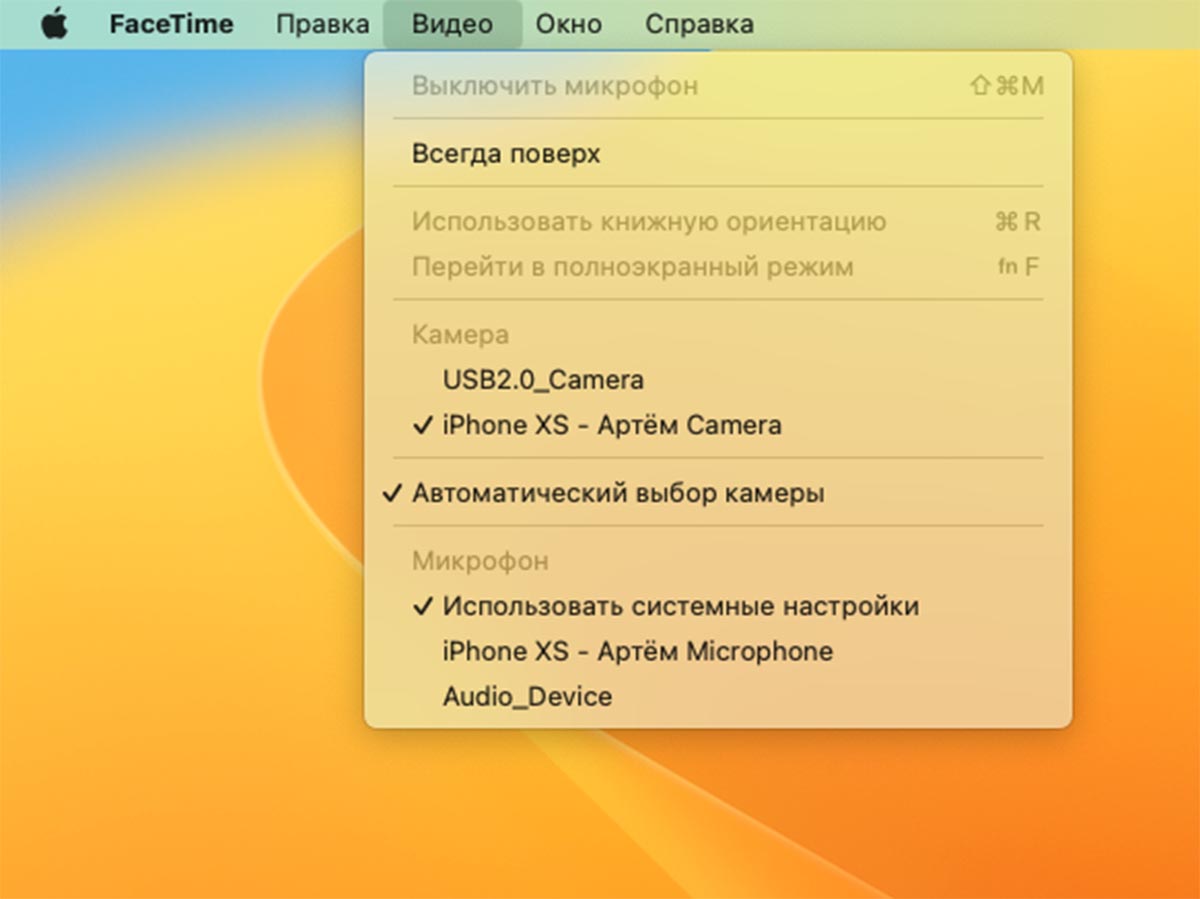
Task: Open the Правка menu
Action: (322, 24)
